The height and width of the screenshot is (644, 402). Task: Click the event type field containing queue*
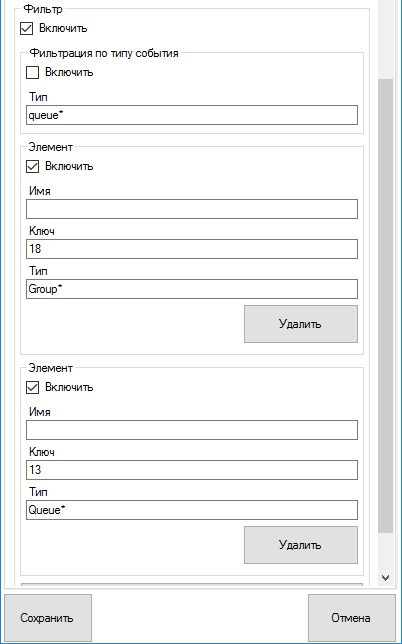(x=192, y=115)
